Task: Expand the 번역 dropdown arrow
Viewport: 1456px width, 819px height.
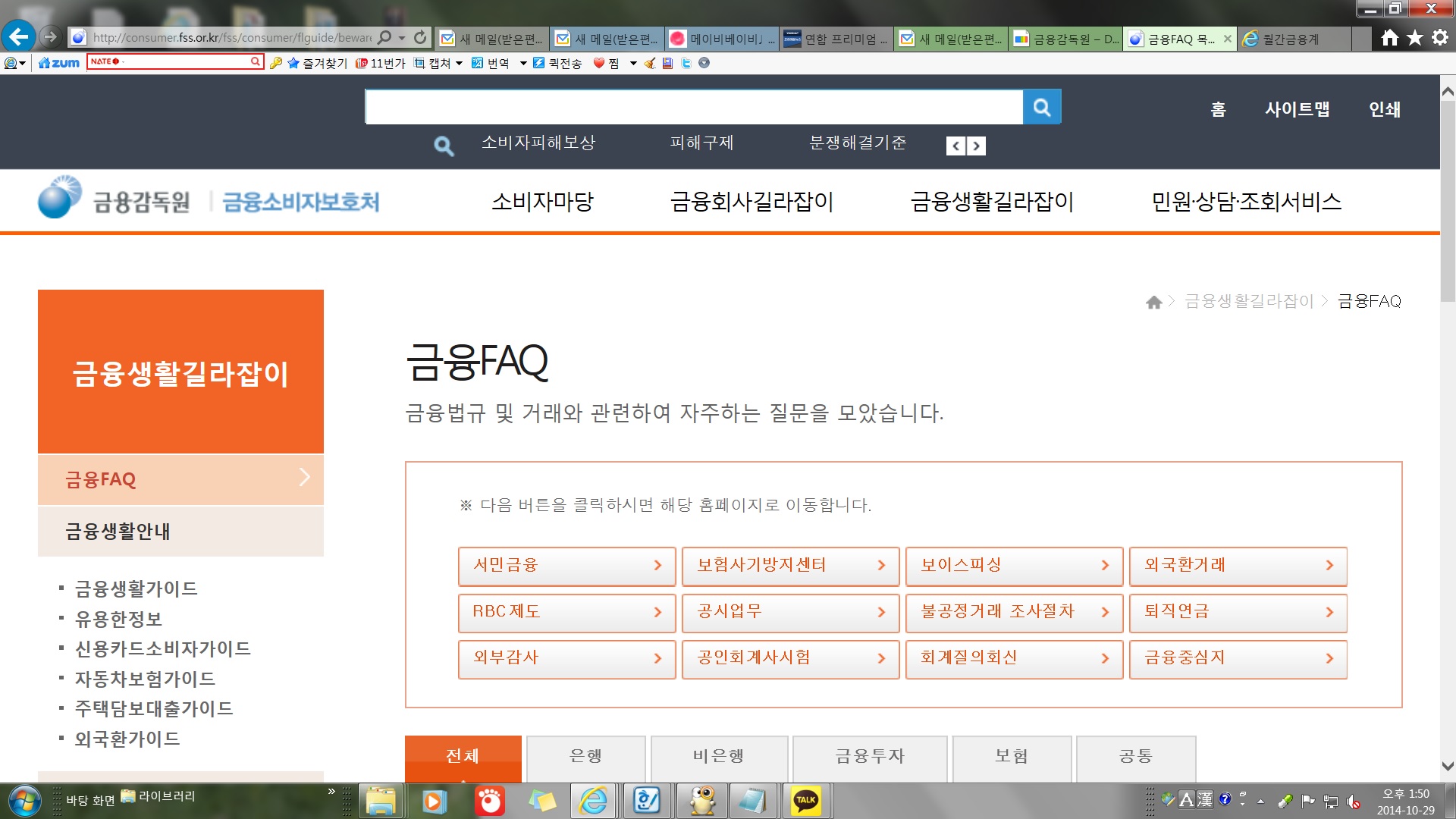Action: point(522,63)
